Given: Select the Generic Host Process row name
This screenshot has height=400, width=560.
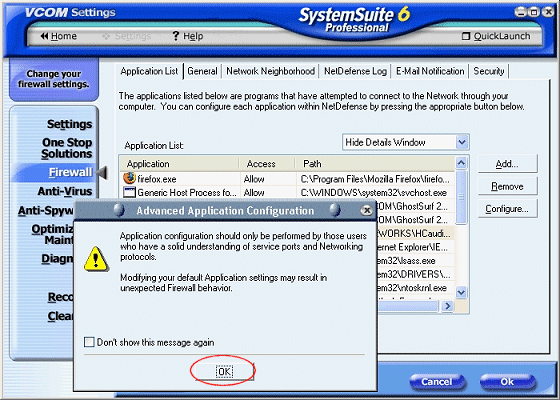Looking at the screenshot, I should 187,193.
